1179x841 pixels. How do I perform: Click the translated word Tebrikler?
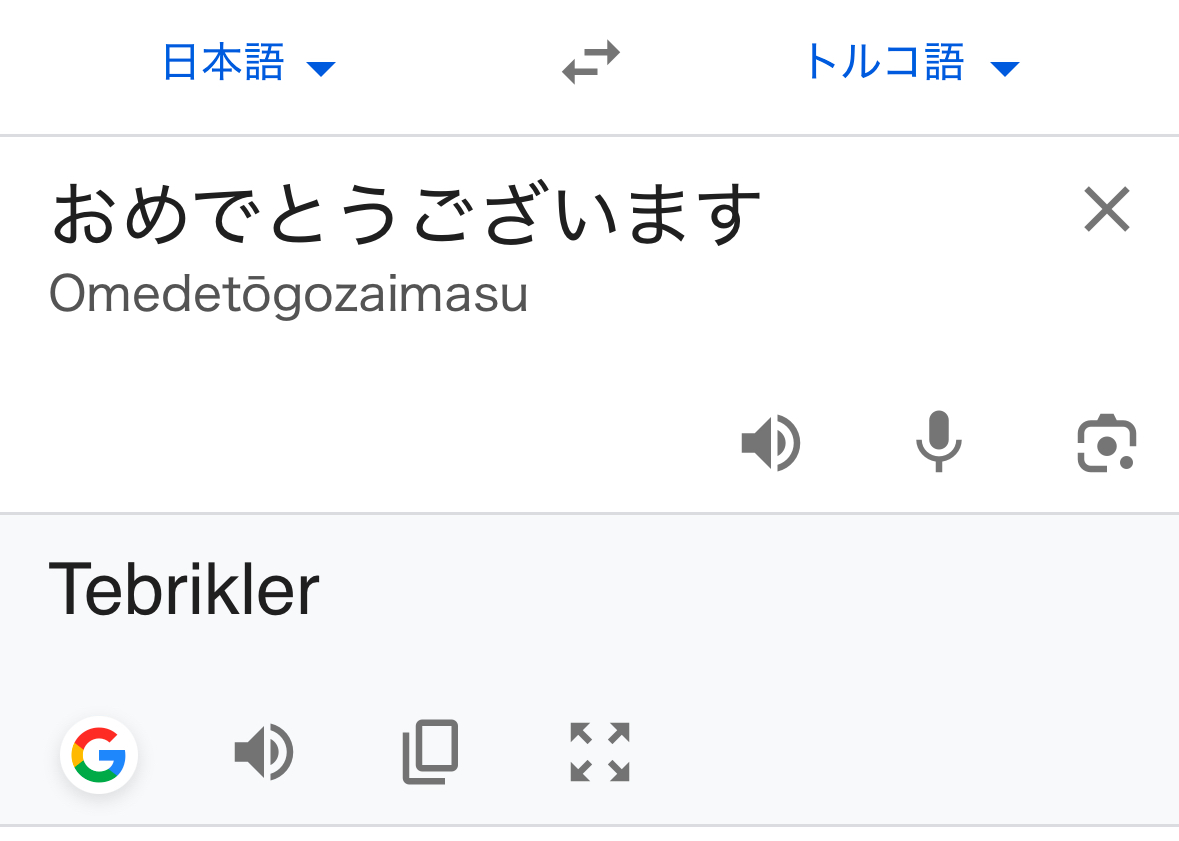point(184,590)
